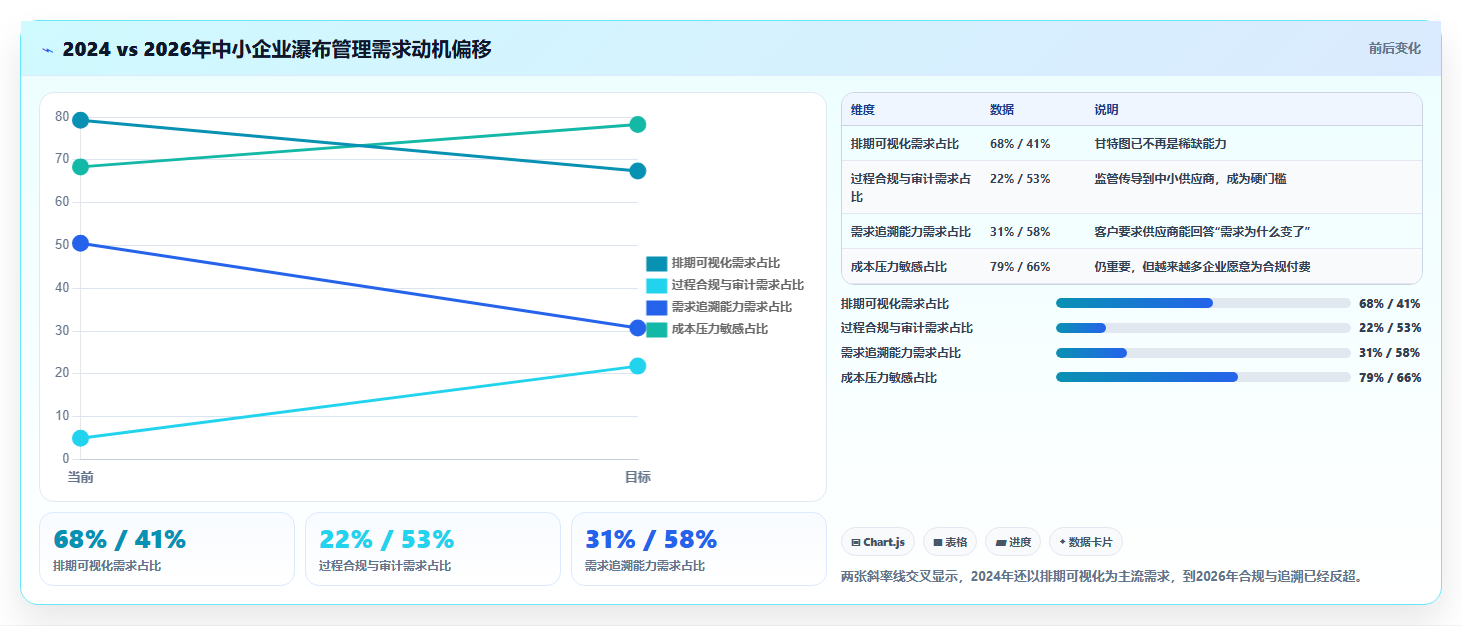Click the Chart.js tag chip
Viewport: 1462px width, 626px height.
coord(878,542)
